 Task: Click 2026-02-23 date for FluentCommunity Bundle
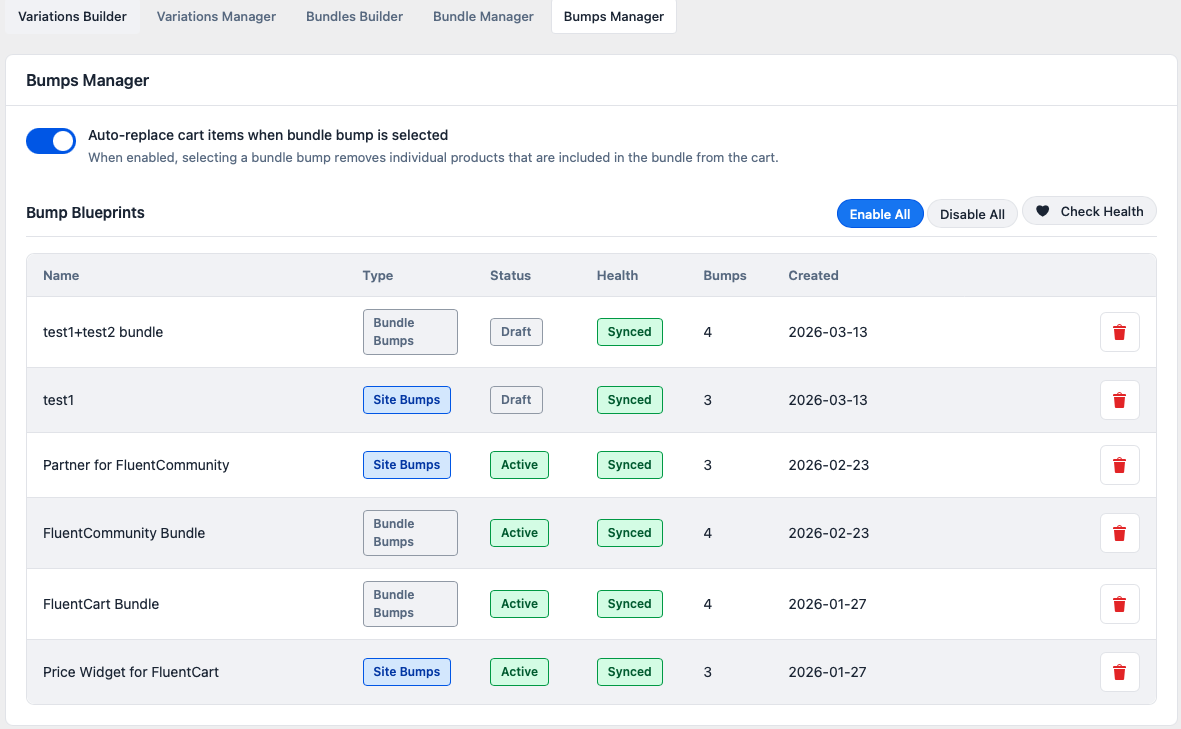(x=829, y=533)
